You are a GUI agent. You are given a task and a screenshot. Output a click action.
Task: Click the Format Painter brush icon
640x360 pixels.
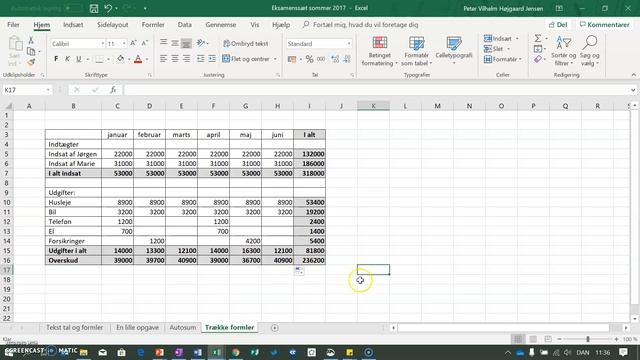coord(31,62)
